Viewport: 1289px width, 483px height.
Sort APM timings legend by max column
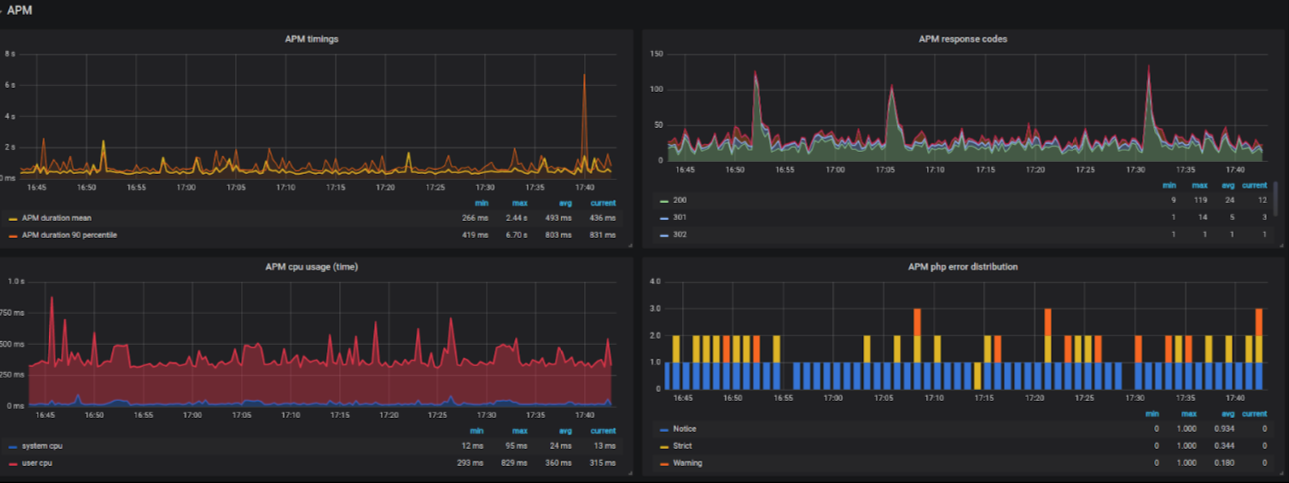click(x=520, y=203)
